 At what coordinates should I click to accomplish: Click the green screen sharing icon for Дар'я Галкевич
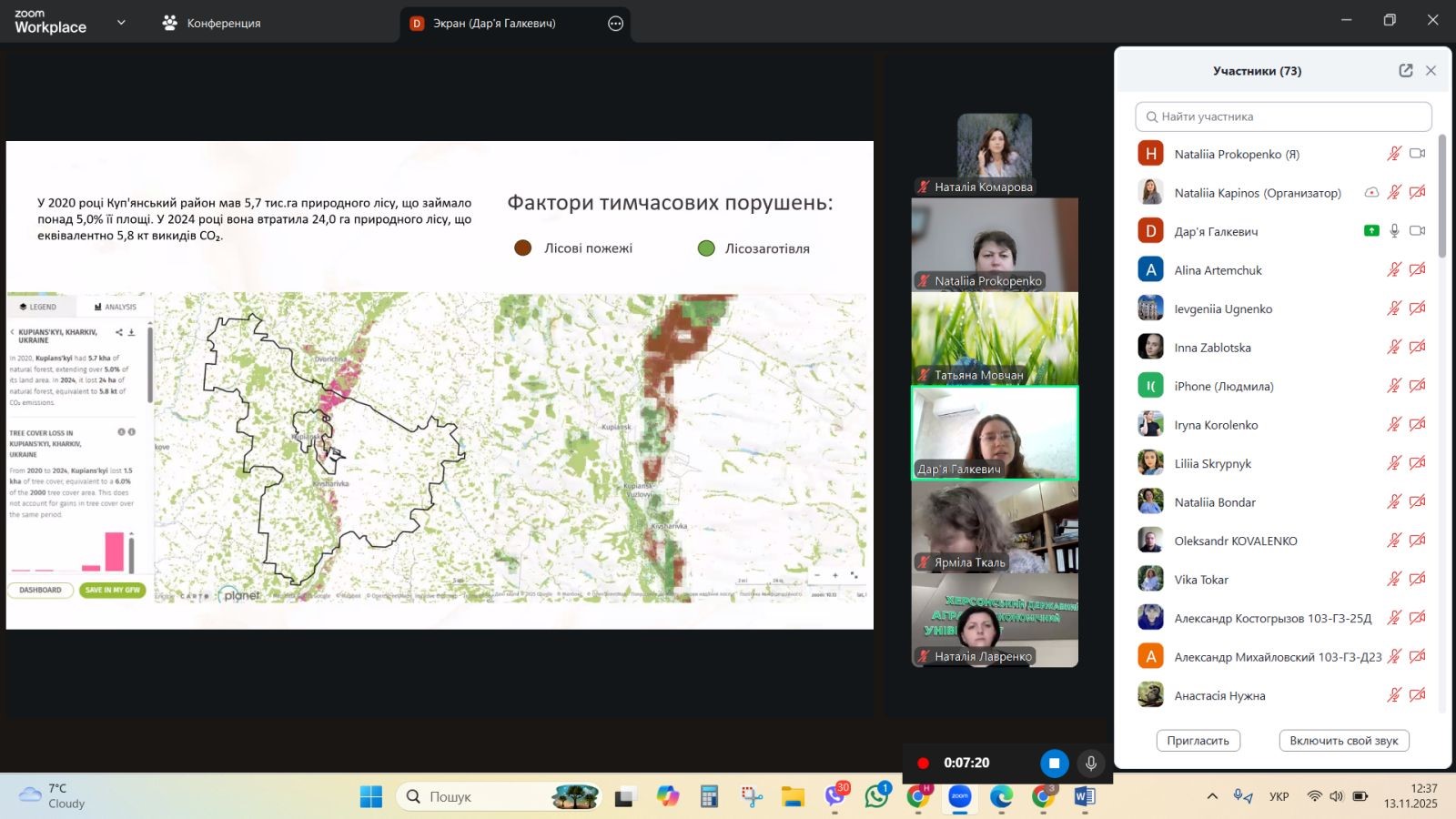click(1371, 231)
